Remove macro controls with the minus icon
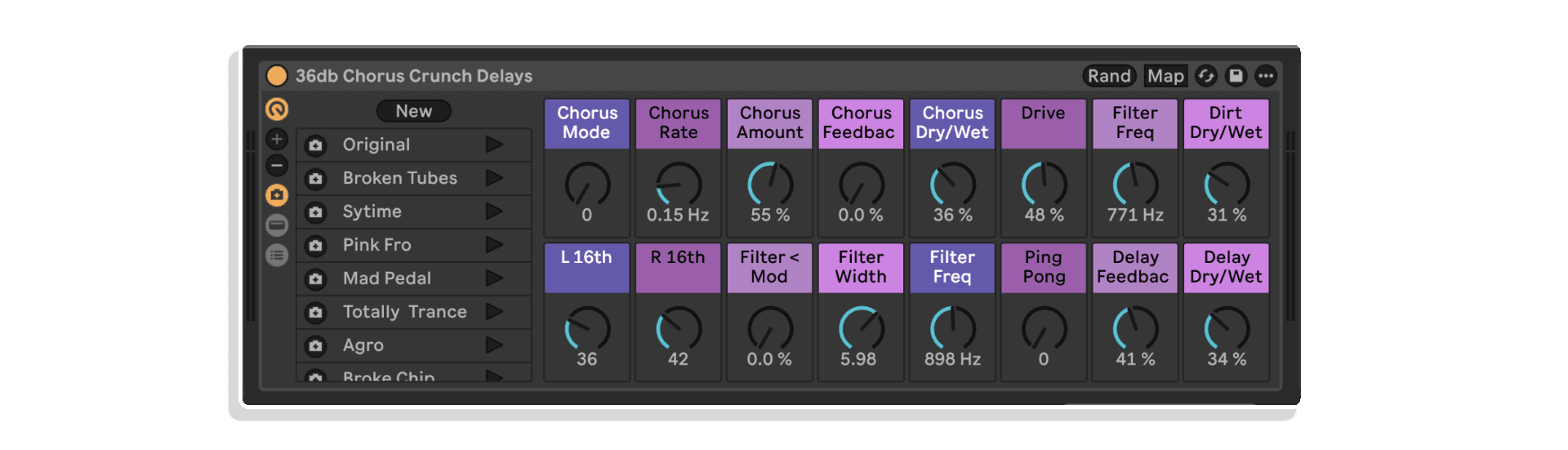The width and height of the screenshot is (1568, 450). point(277,166)
